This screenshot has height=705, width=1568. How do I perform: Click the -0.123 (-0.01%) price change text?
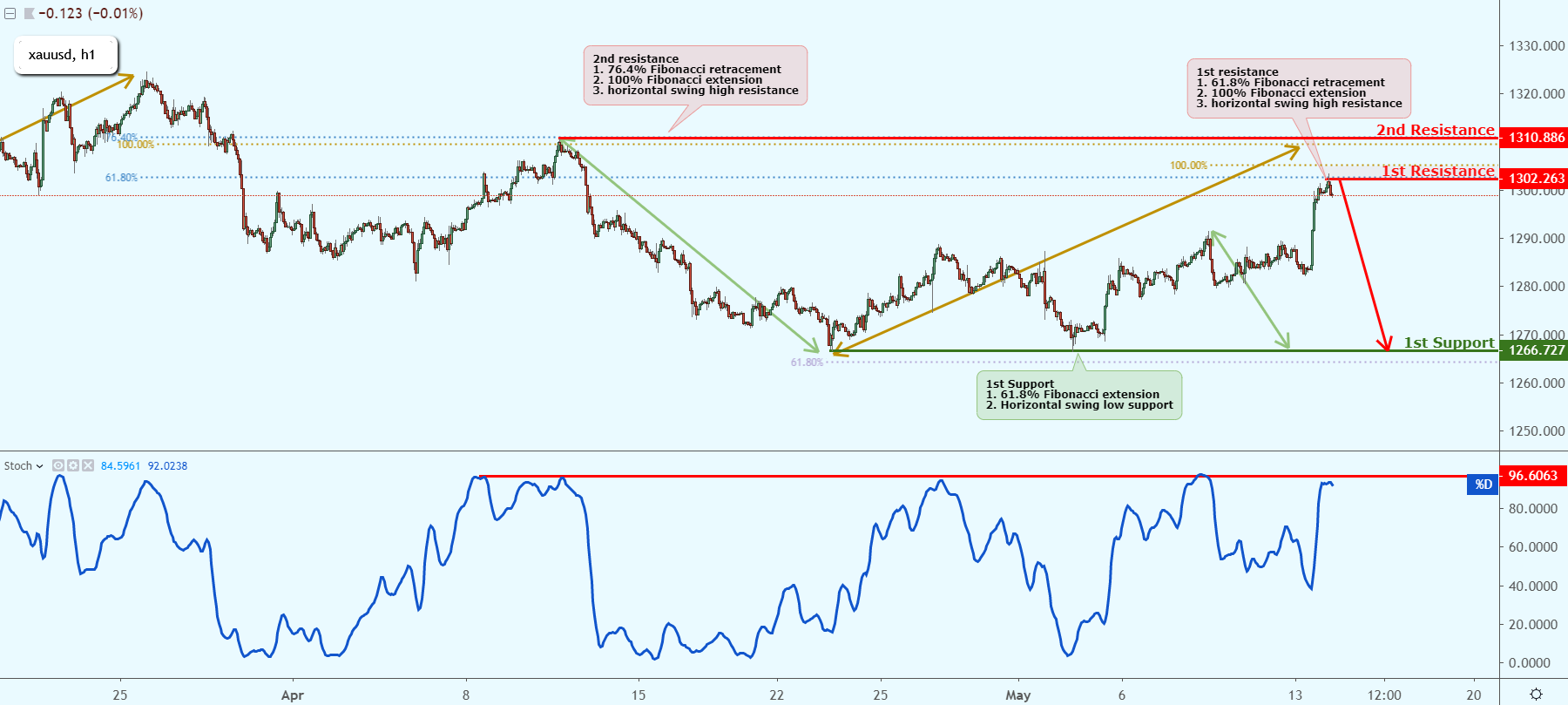tap(91, 14)
